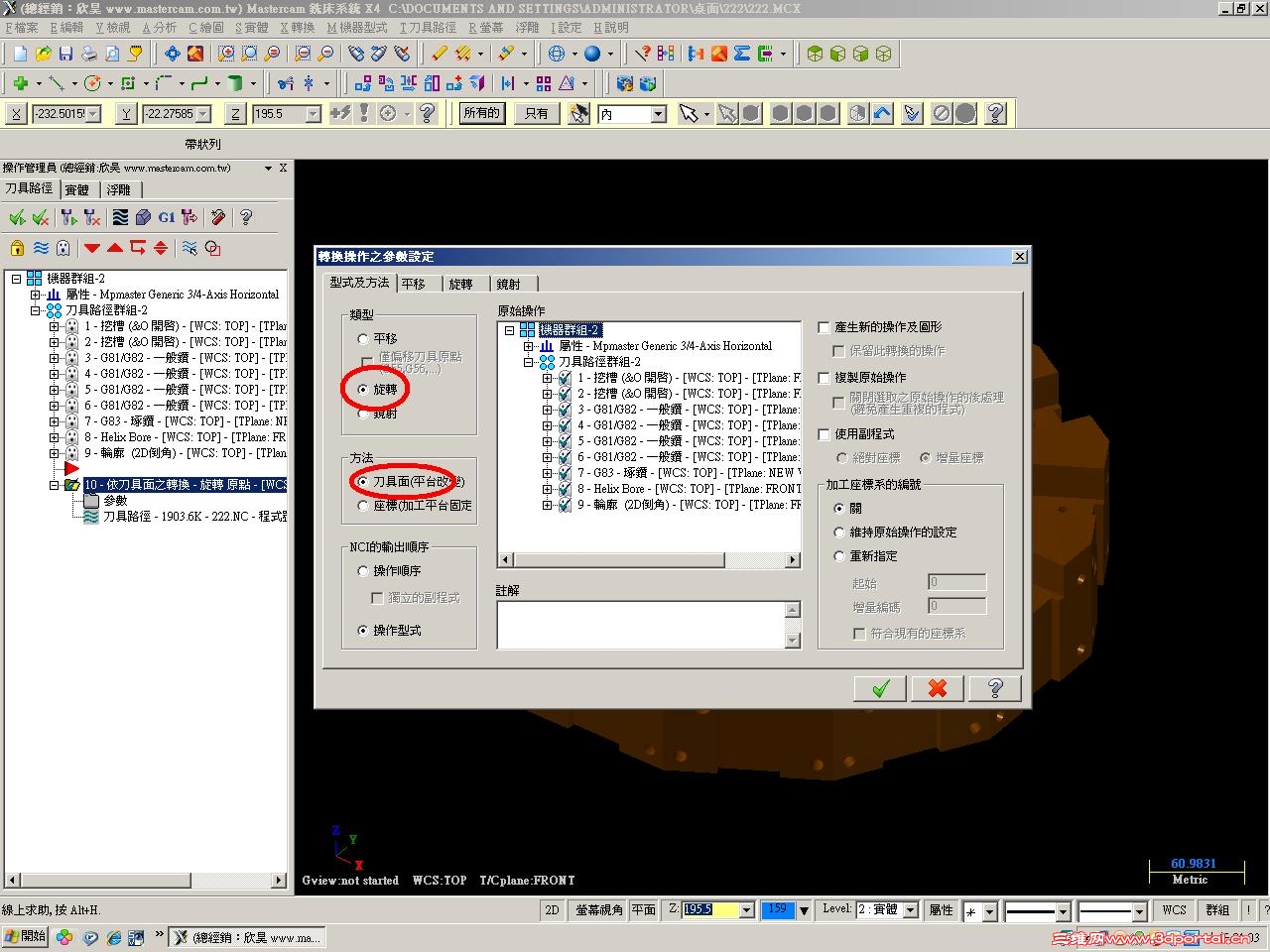Image resolution: width=1270 pixels, height=952 pixels.
Task: Click the wireframe globe icon
Action: point(557,54)
